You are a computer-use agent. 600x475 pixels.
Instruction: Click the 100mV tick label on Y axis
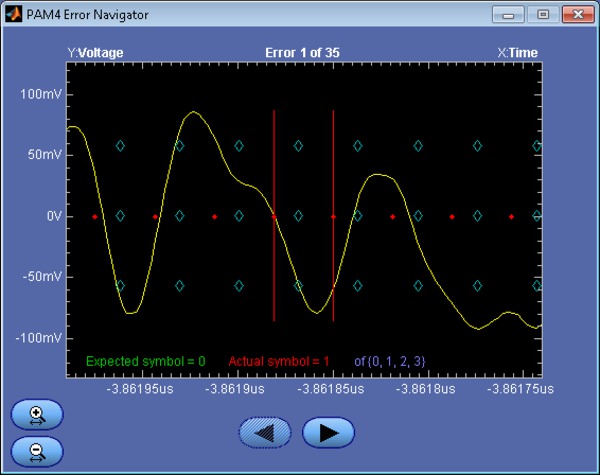click(x=41, y=94)
